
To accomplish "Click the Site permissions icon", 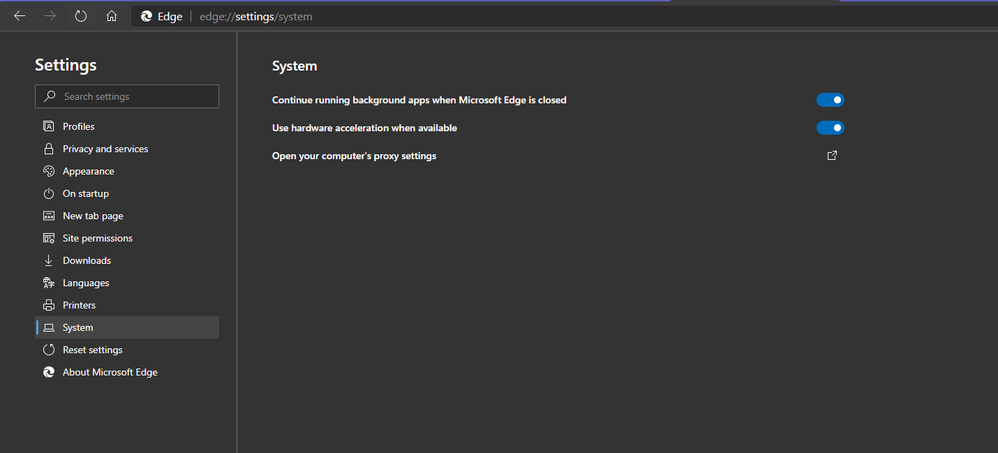I will point(48,238).
